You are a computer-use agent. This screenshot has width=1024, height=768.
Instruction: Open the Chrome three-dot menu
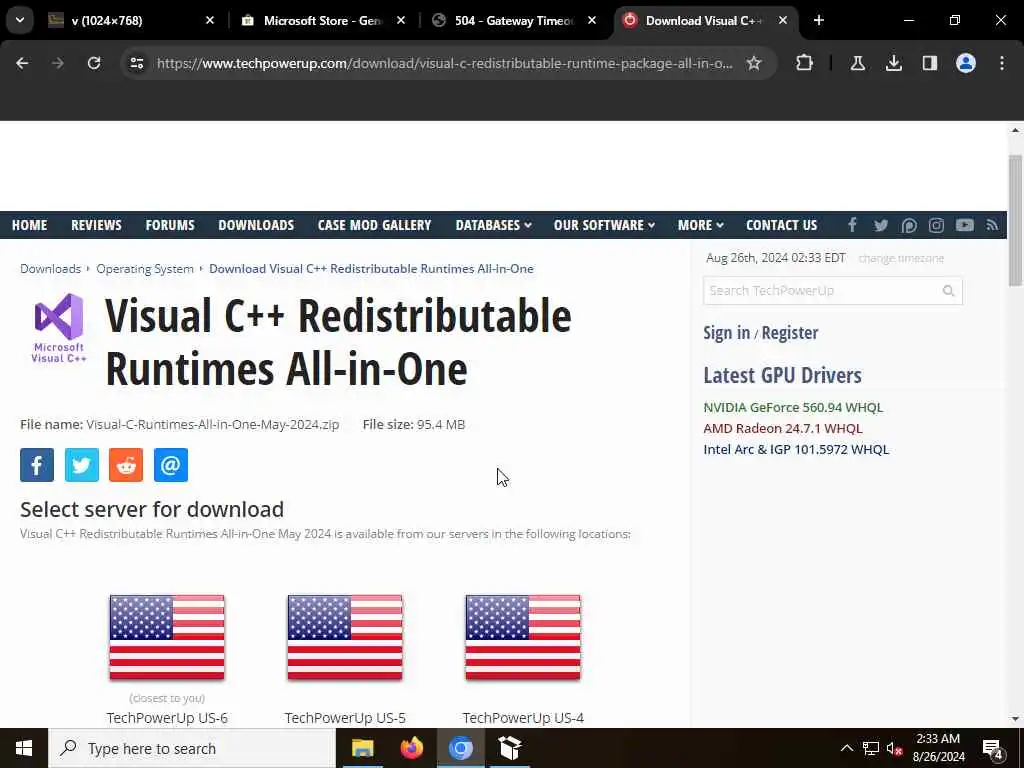[x=1002, y=63]
